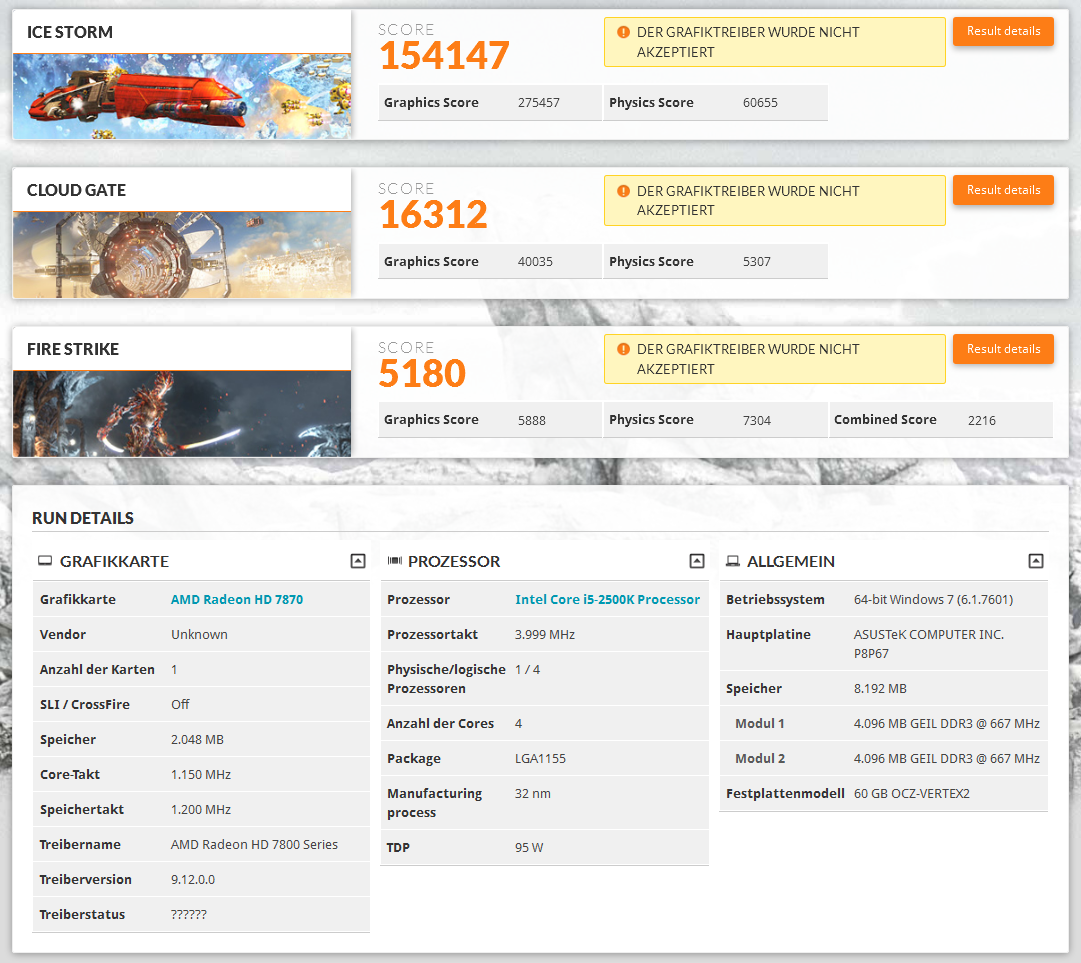Image resolution: width=1081 pixels, height=963 pixels.
Task: Click the Fire Strike thumbnail image
Action: (x=182, y=414)
